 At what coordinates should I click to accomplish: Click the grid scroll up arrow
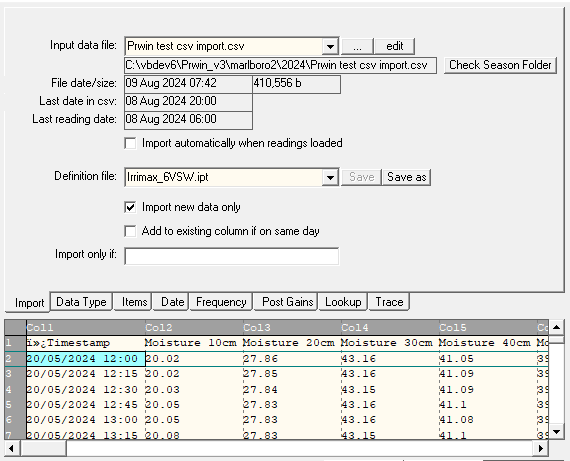click(x=556, y=328)
